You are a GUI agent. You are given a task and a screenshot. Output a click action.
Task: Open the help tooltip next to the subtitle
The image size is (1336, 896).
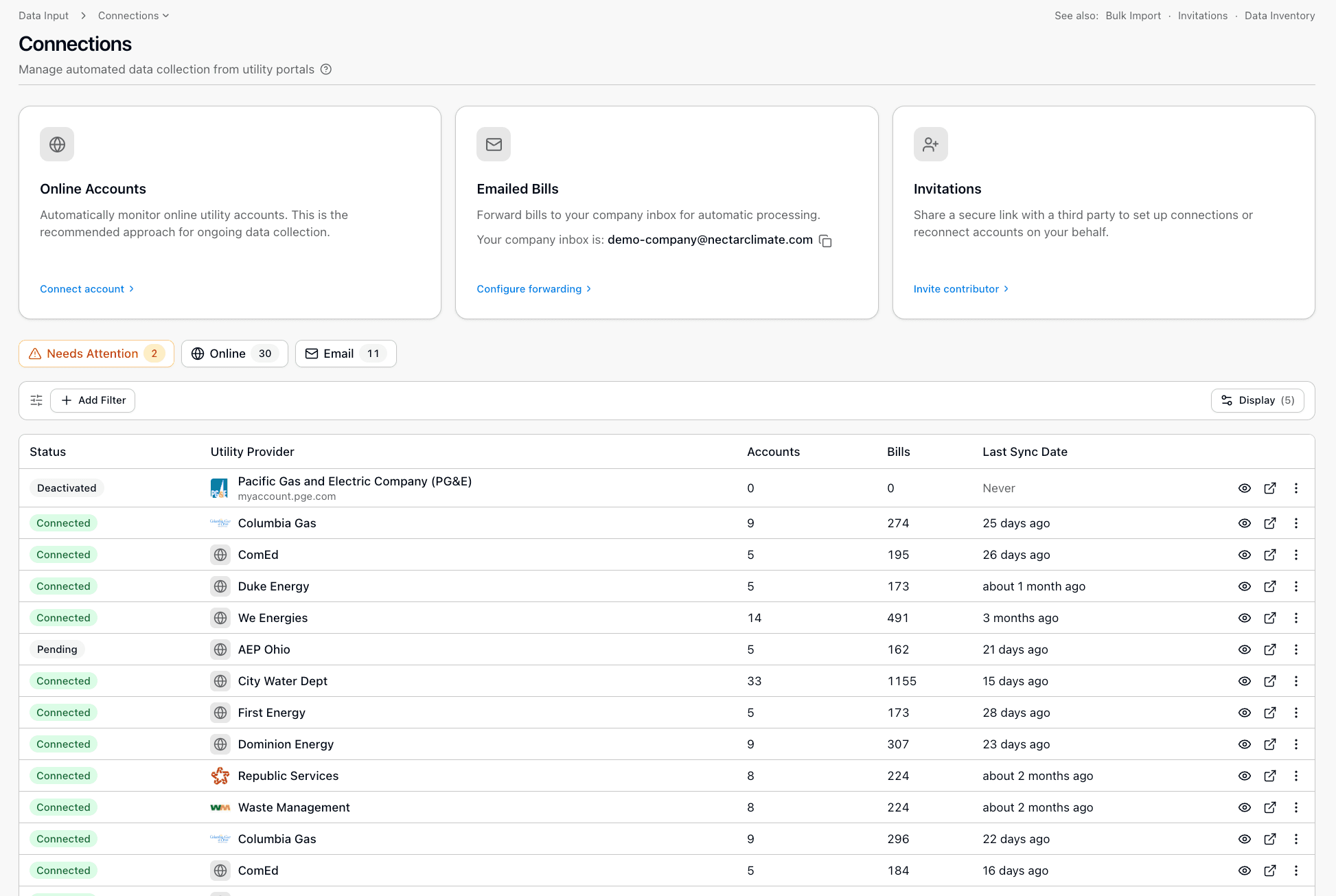pyautogui.click(x=326, y=69)
